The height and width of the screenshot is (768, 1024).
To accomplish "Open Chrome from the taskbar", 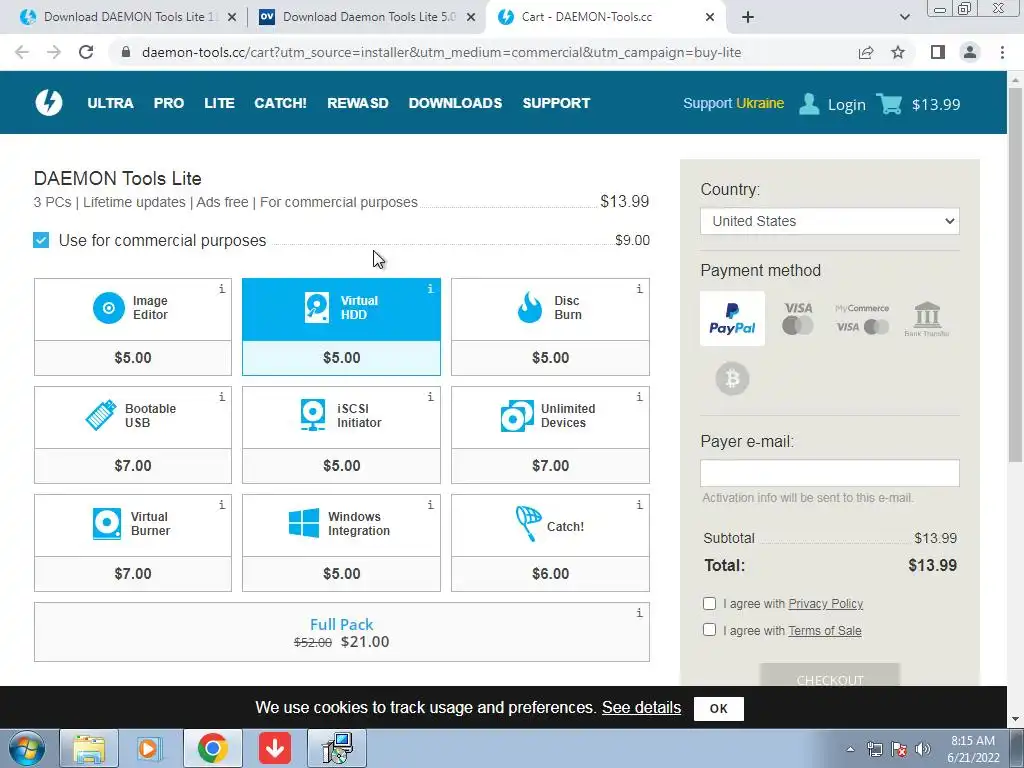I will pos(212,748).
